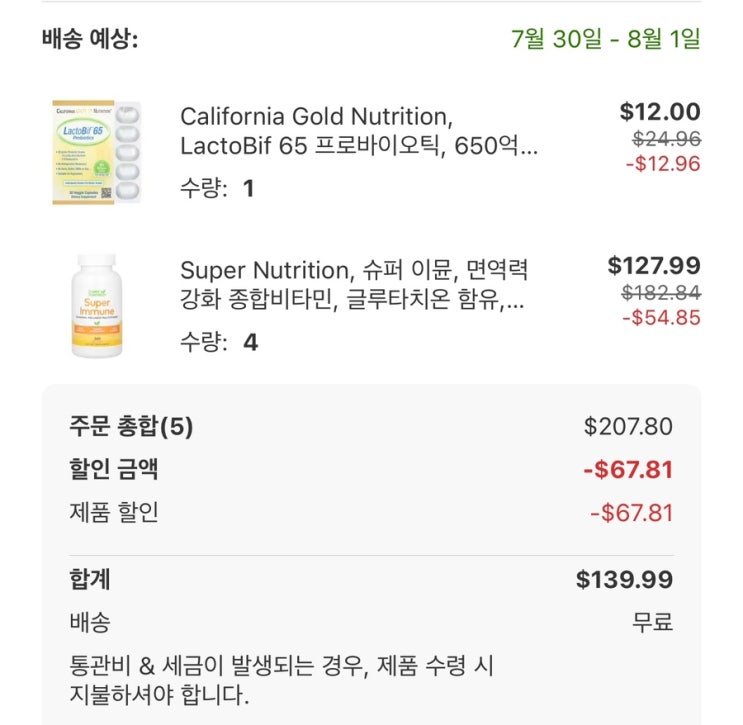743x725 pixels.
Task: Tap the California Gold Nutrition LactoBif title
Action: point(359,132)
